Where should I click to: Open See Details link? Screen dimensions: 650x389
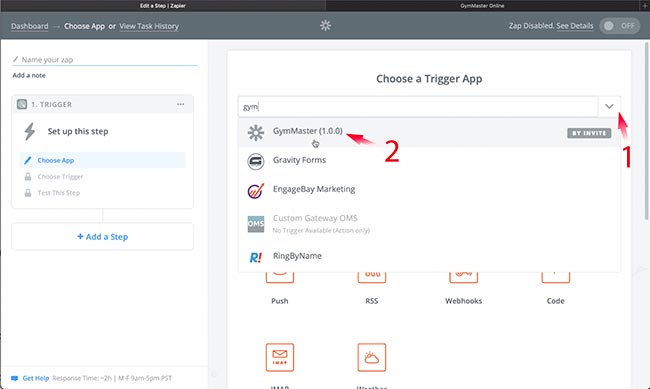[575, 26]
